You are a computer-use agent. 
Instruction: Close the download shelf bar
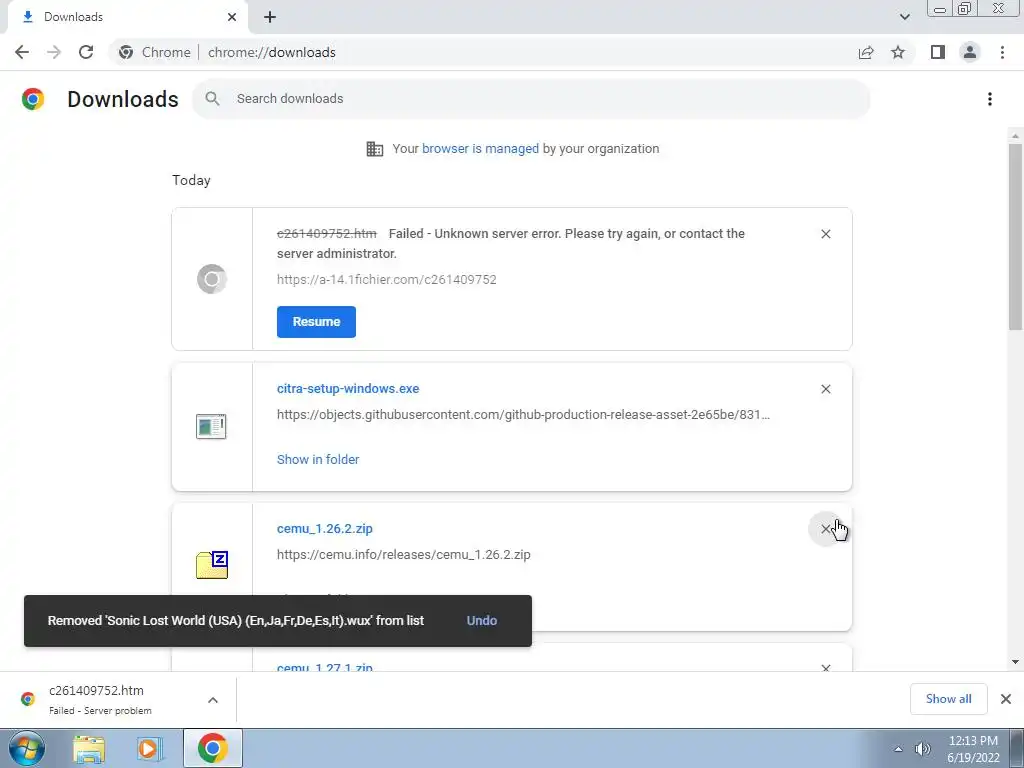tap(1006, 699)
